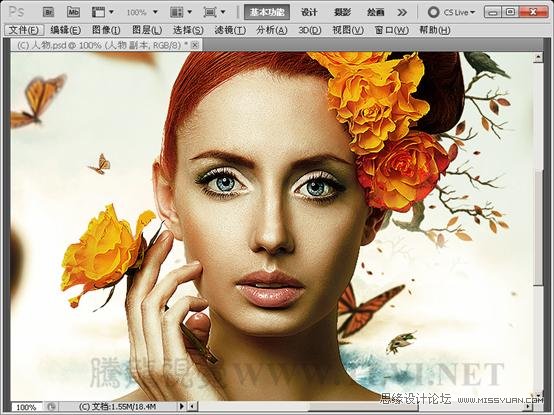Switch to the 摄影 workspace
Image resolution: width=554 pixels, height=415 pixels.
(x=342, y=12)
